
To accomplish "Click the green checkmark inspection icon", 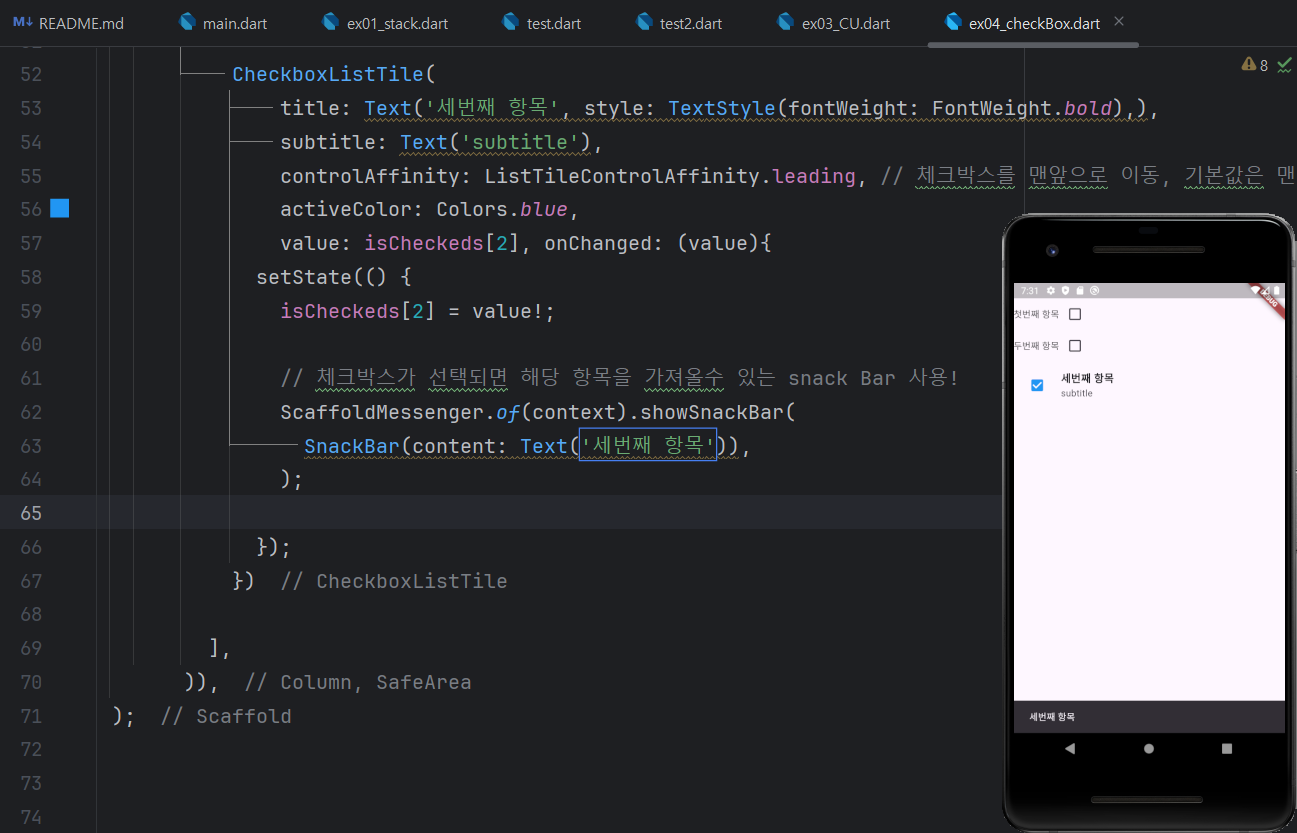I will coord(1284,65).
